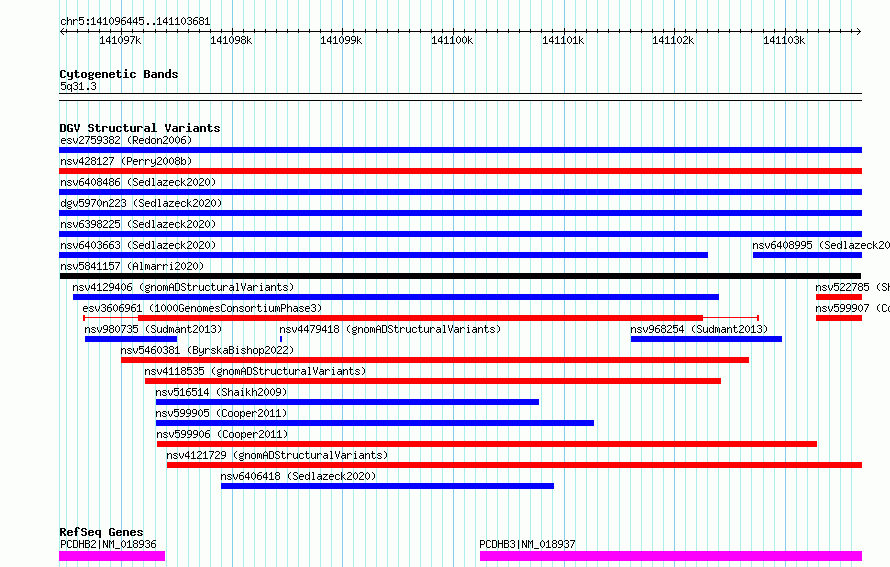Select the blue bar under dgv5970n223
890x567 pixels.
460,213
